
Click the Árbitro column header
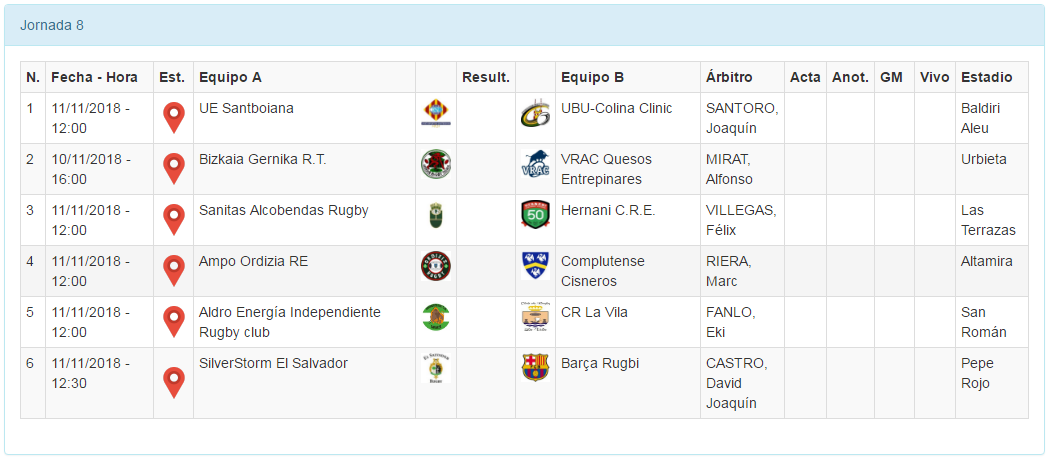729,77
